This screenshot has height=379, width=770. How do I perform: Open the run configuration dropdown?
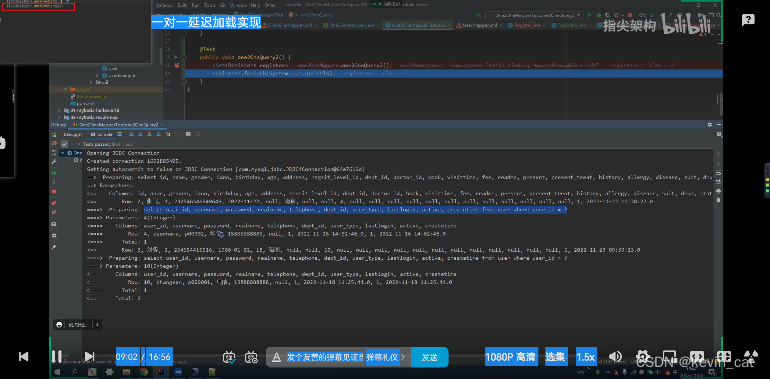534,15
